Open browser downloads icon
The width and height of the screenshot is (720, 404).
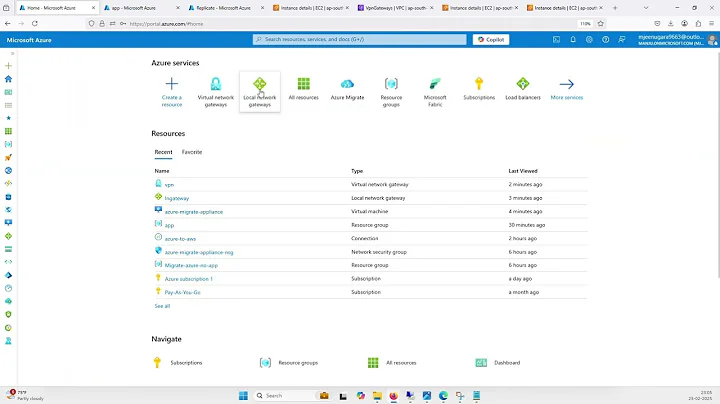(671, 23)
